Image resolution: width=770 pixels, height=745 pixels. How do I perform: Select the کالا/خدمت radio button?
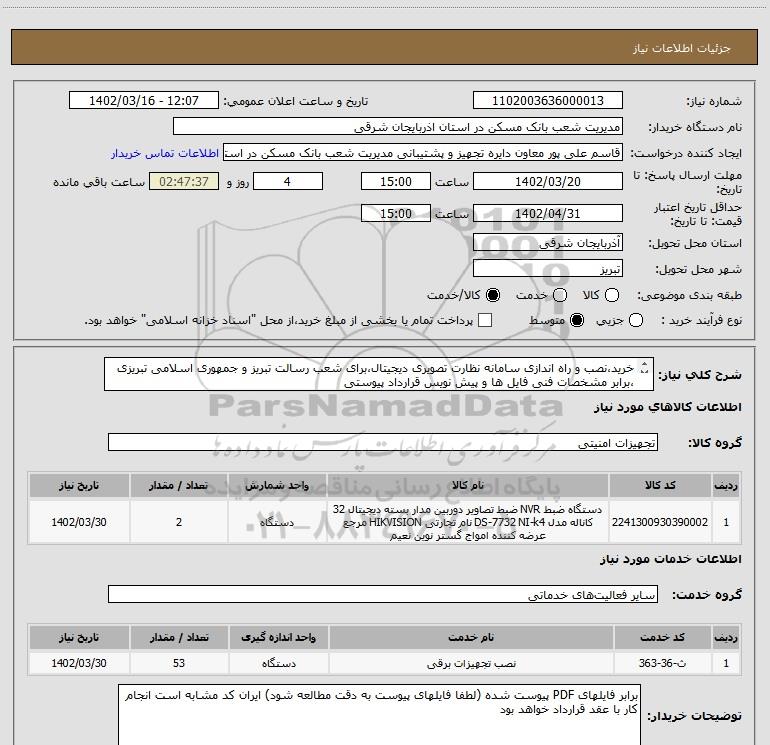pos(493,295)
